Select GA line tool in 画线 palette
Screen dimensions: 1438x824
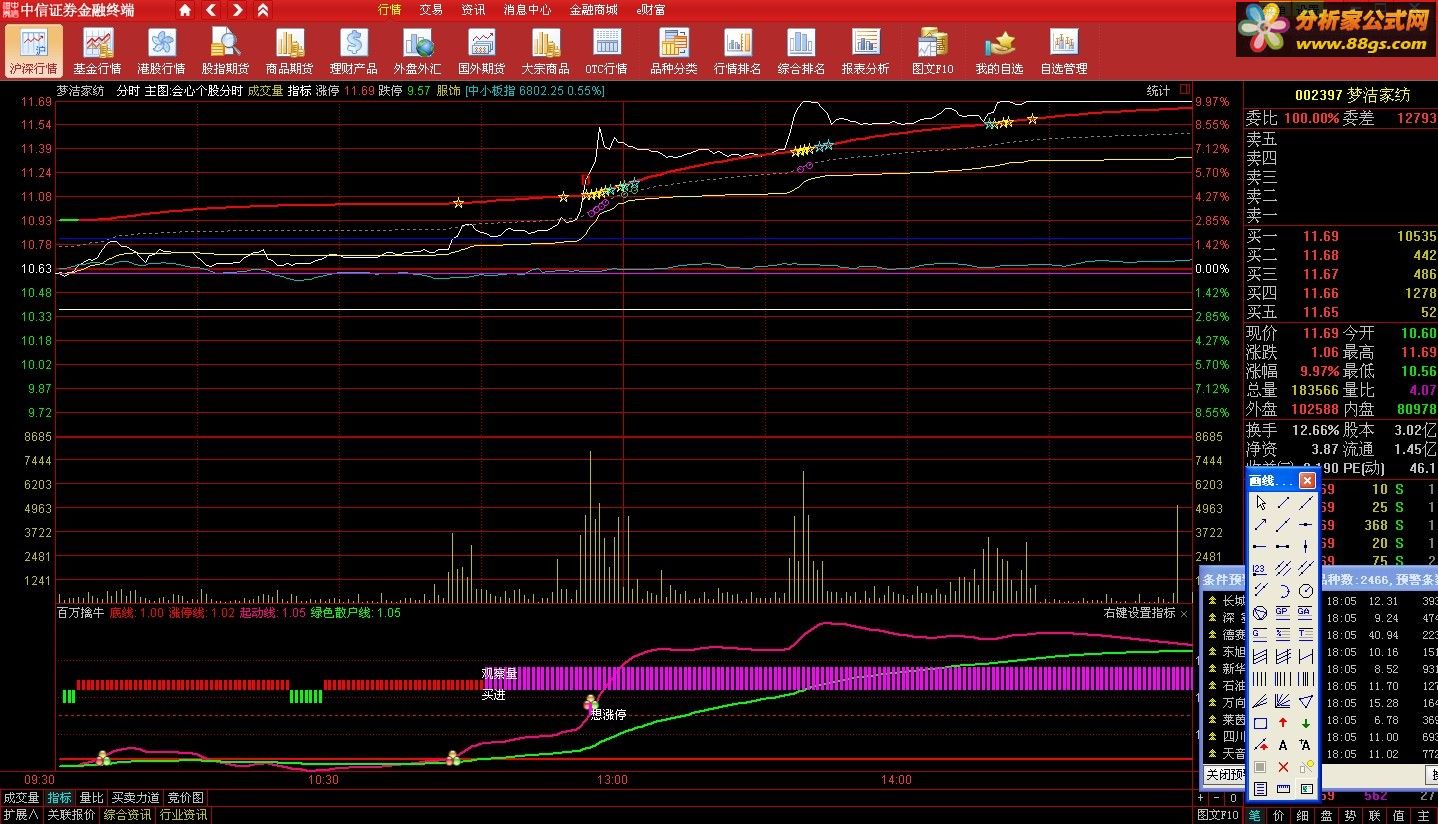[1306, 612]
